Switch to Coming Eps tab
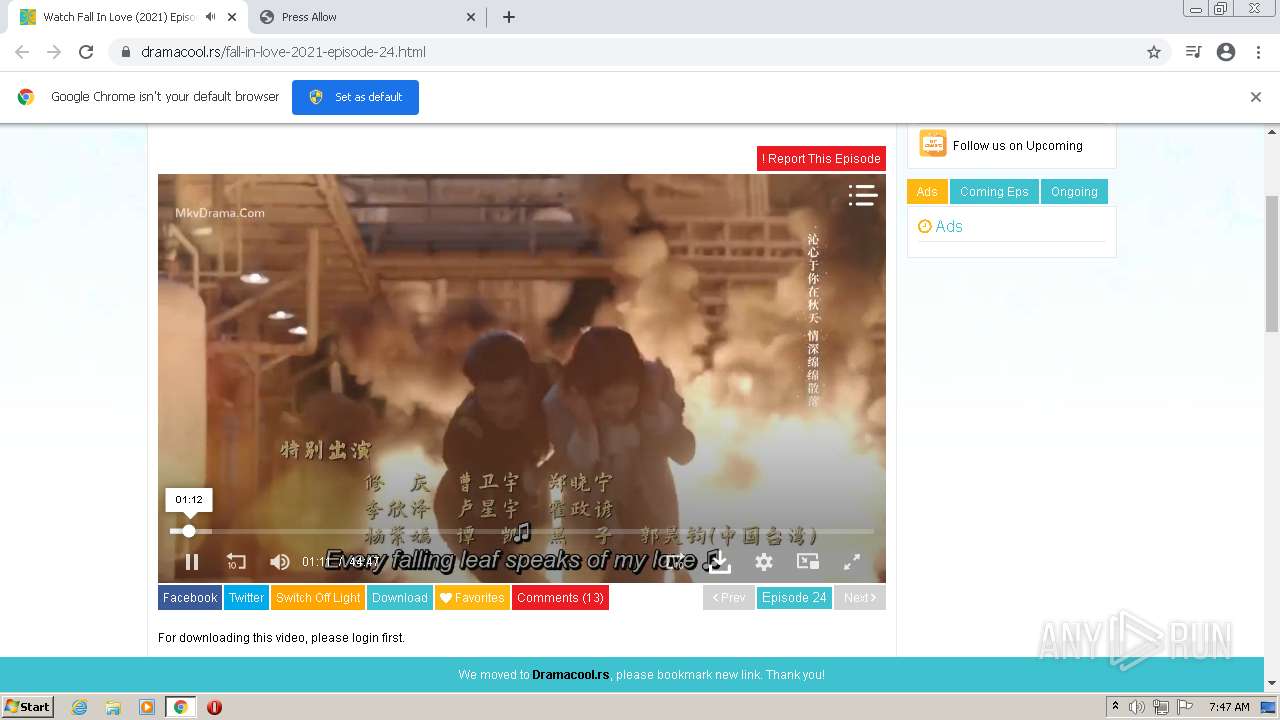This screenshot has height=720, width=1280. tap(994, 192)
